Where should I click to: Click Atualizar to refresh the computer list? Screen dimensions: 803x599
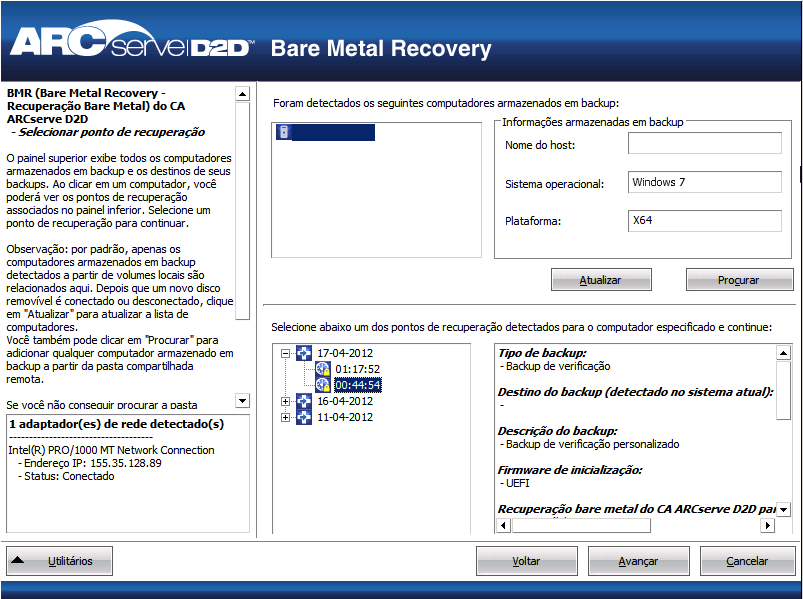[x=600, y=279]
